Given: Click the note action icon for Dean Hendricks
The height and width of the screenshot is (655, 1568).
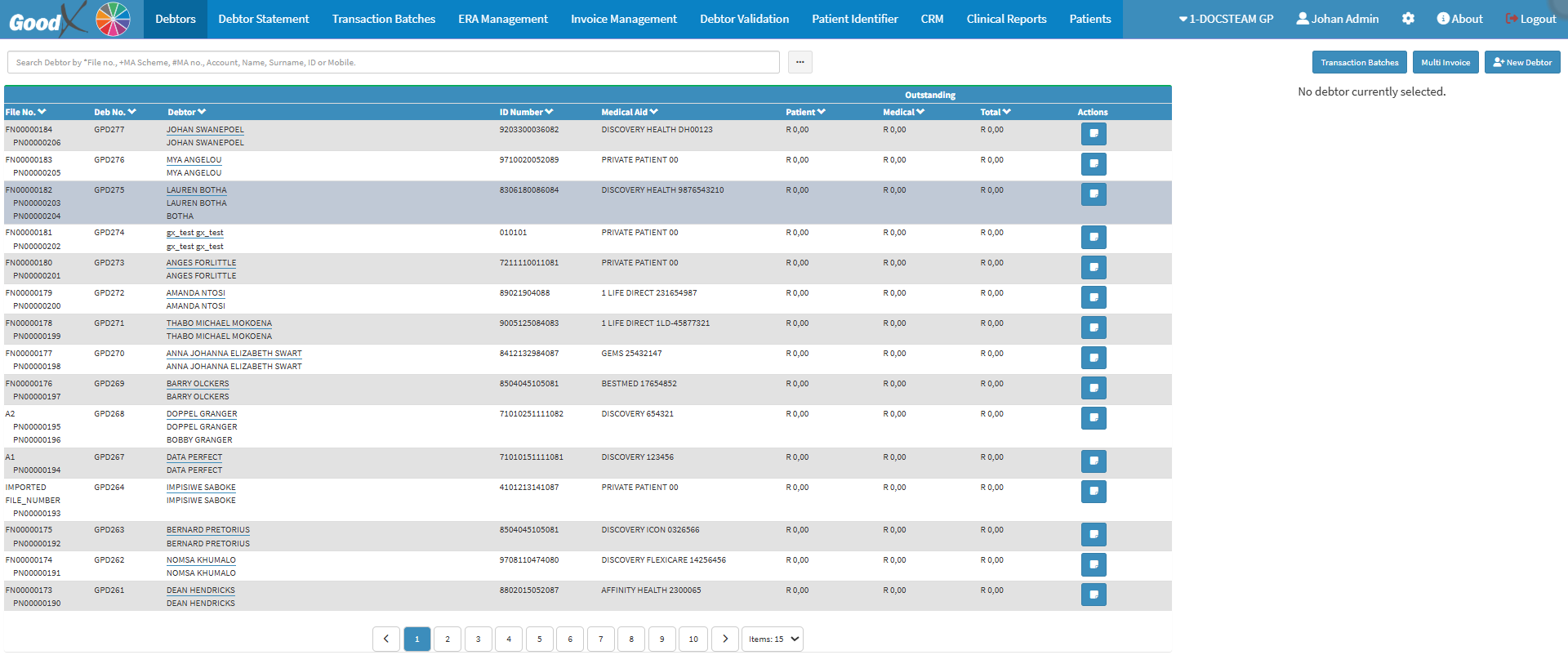Looking at the screenshot, I should (1094, 595).
